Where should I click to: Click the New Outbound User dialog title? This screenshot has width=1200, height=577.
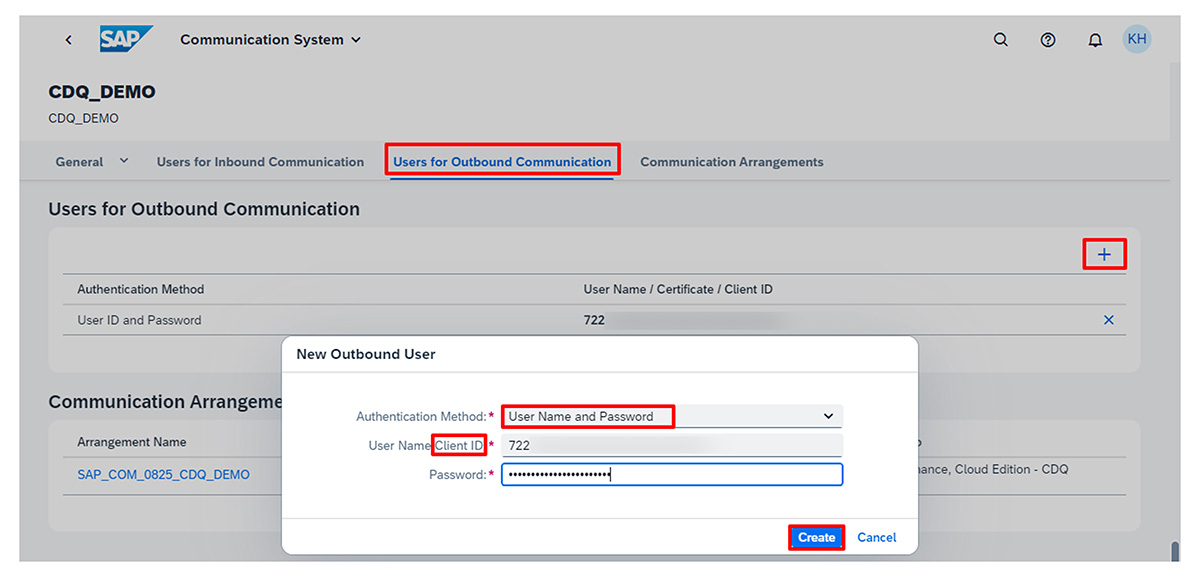(366, 354)
